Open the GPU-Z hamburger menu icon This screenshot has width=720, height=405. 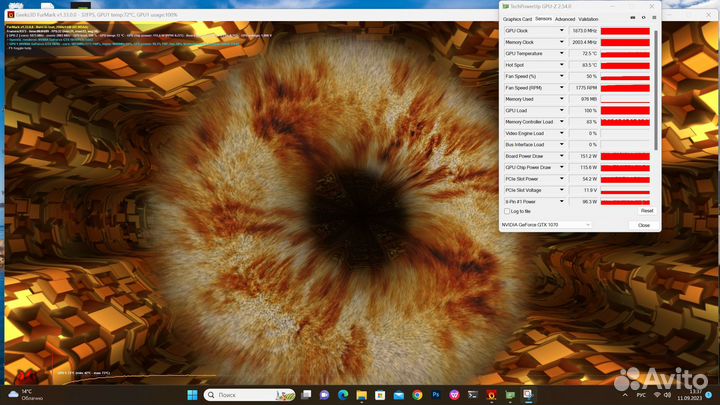pyautogui.click(x=653, y=18)
